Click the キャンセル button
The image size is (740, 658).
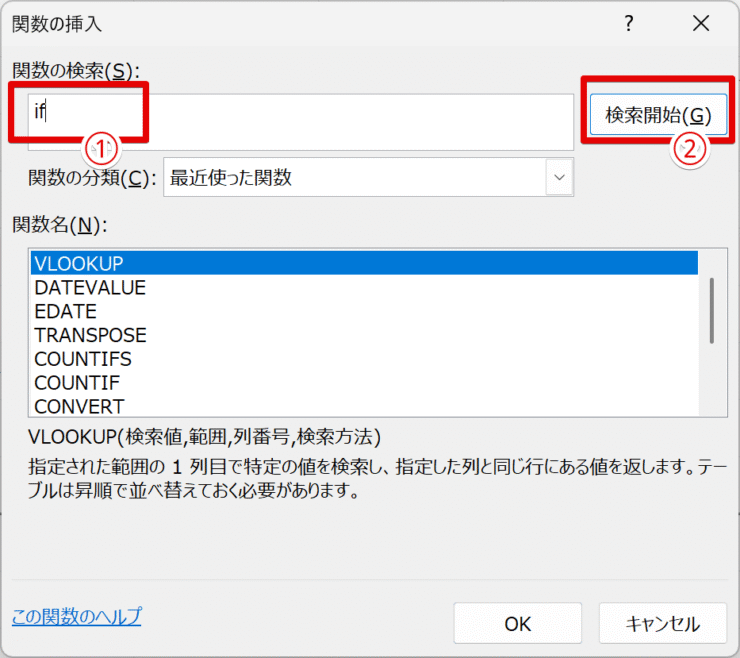point(663,623)
